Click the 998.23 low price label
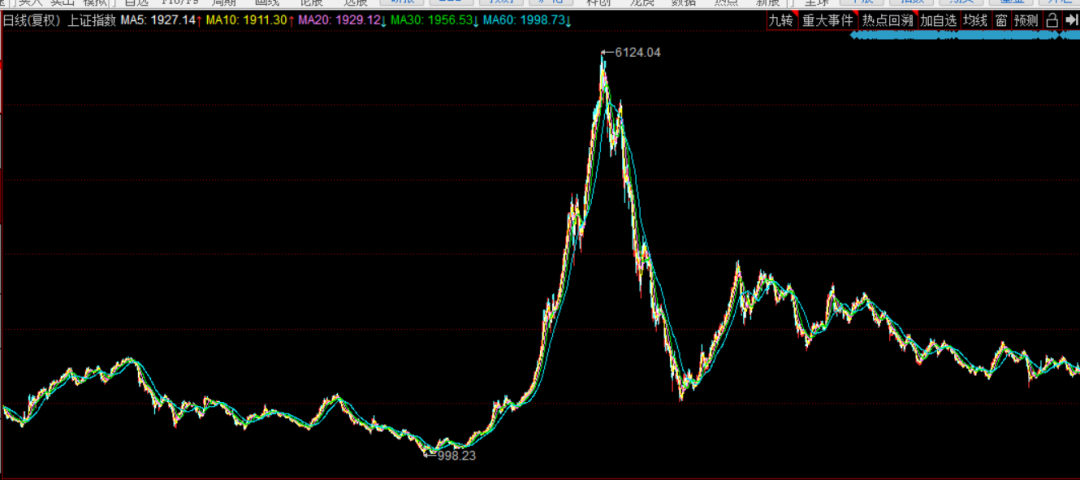The image size is (1080, 480). click(457, 455)
